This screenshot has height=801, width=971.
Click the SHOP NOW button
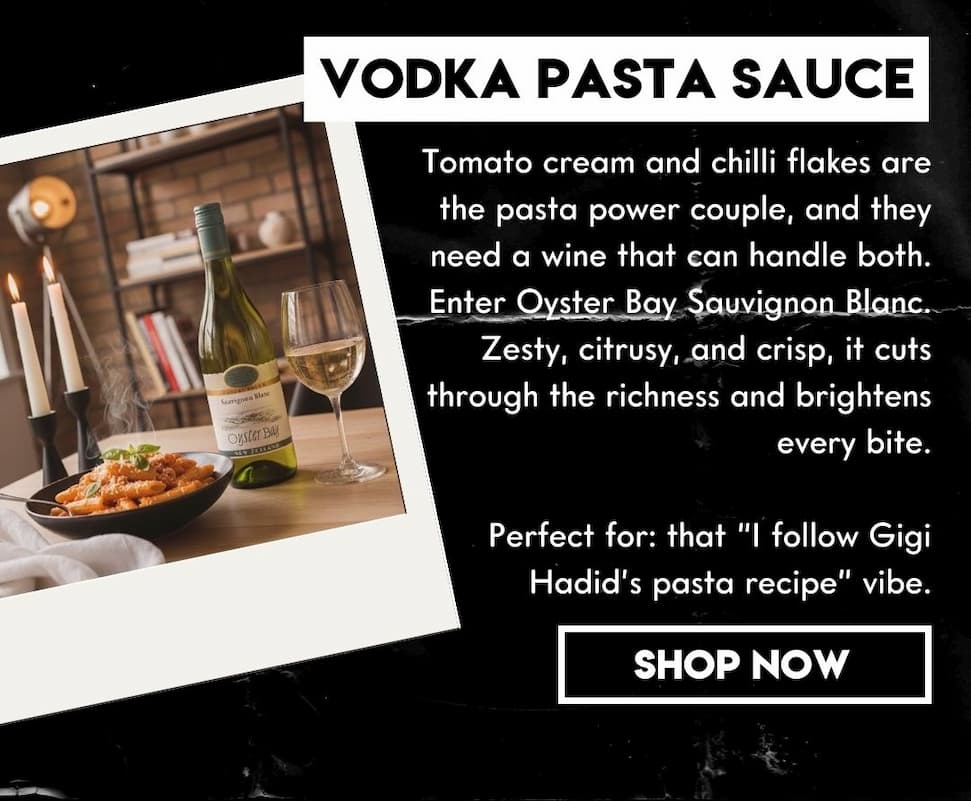(744, 664)
